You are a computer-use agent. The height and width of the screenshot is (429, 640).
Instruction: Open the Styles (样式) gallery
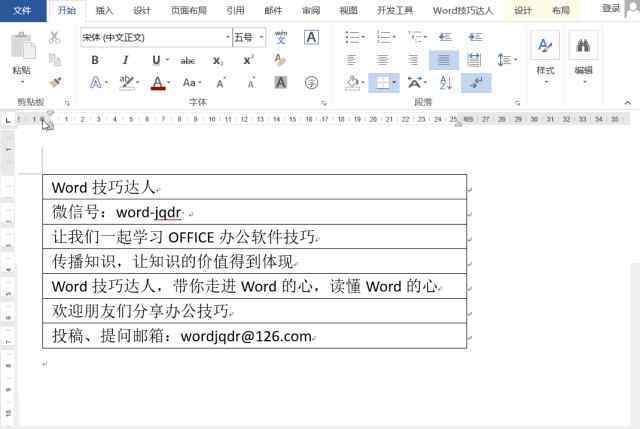click(545, 57)
